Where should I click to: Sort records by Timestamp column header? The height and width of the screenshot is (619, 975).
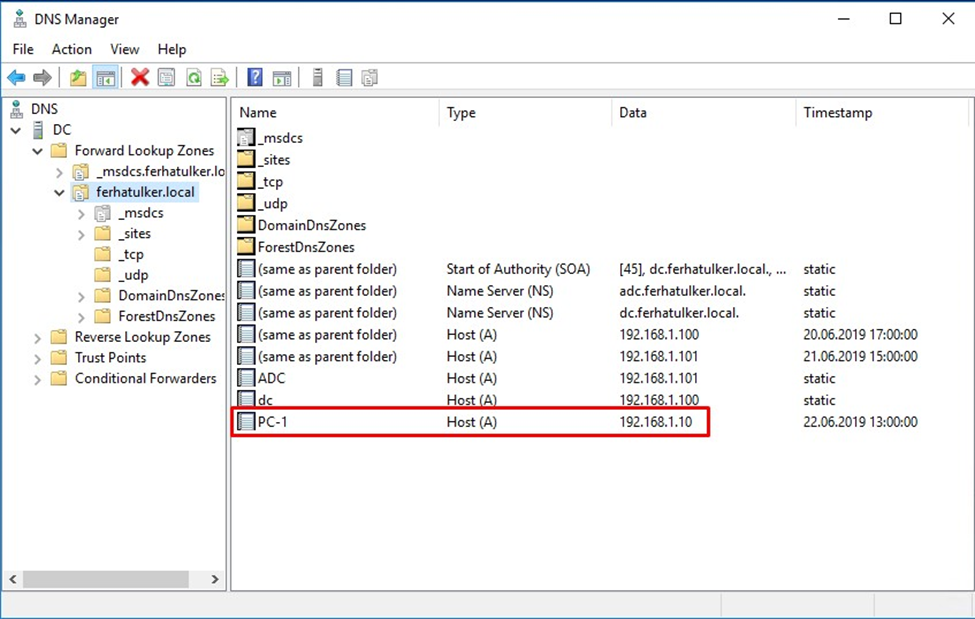pos(837,113)
